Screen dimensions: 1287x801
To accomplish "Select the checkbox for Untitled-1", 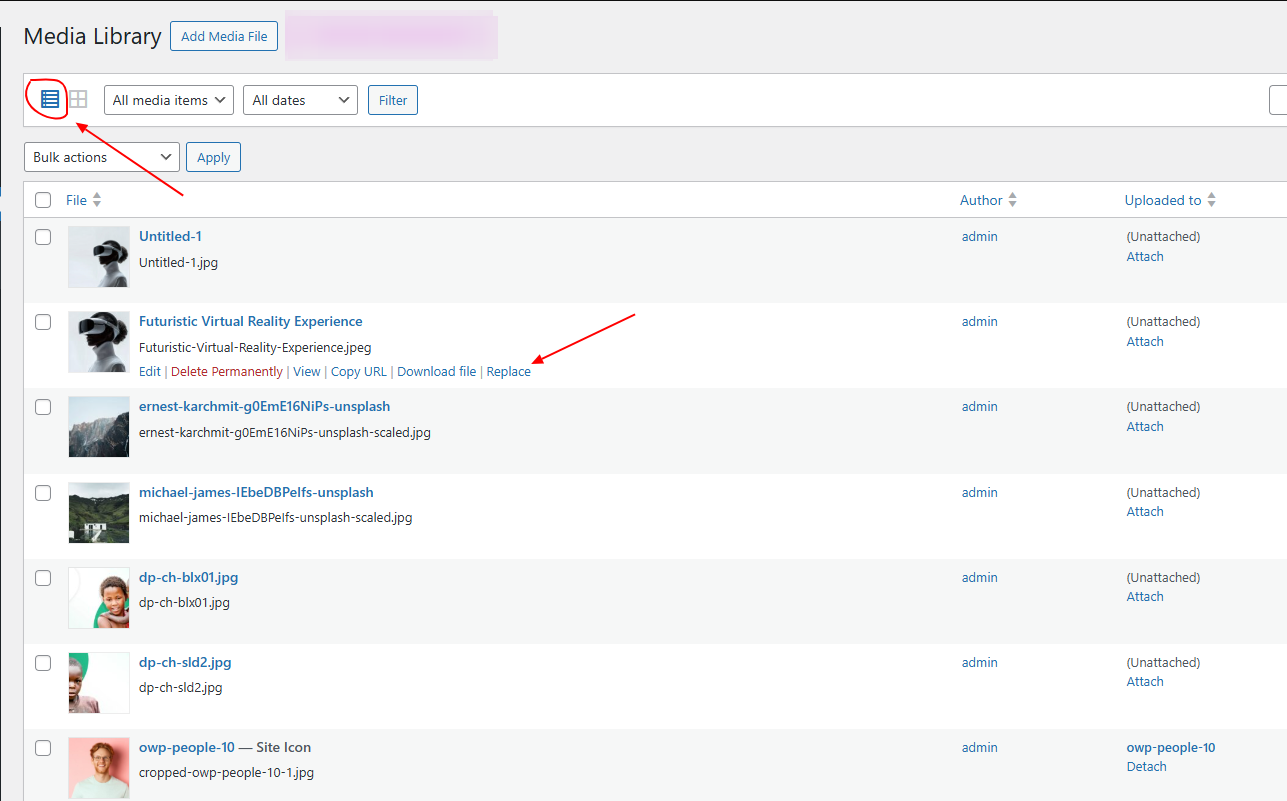I will click(43, 237).
